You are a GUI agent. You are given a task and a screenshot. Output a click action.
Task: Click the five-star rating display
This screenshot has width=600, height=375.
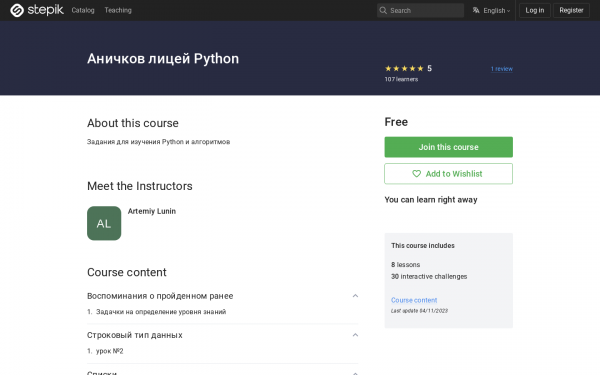[404, 68]
